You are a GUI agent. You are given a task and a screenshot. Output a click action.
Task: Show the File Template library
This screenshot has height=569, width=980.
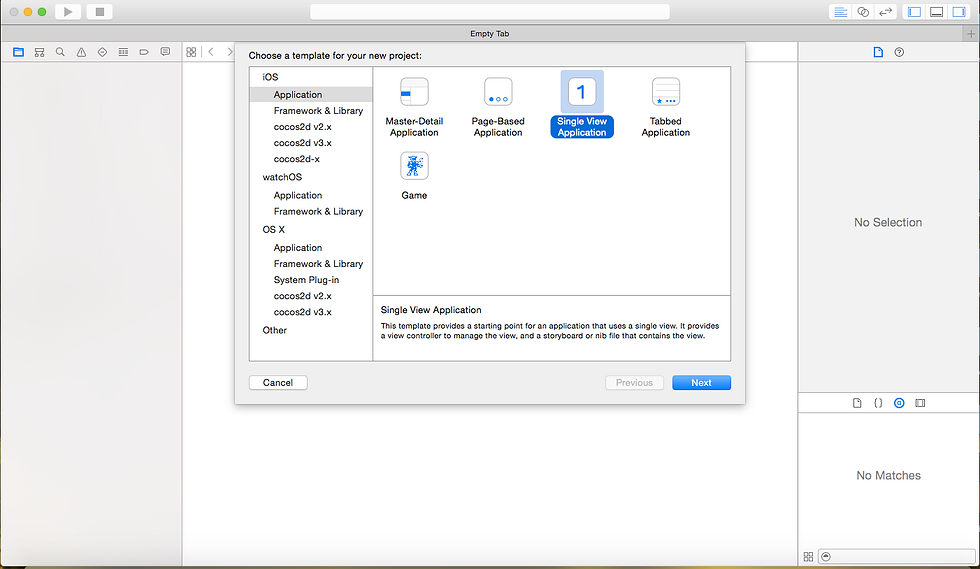coord(857,403)
